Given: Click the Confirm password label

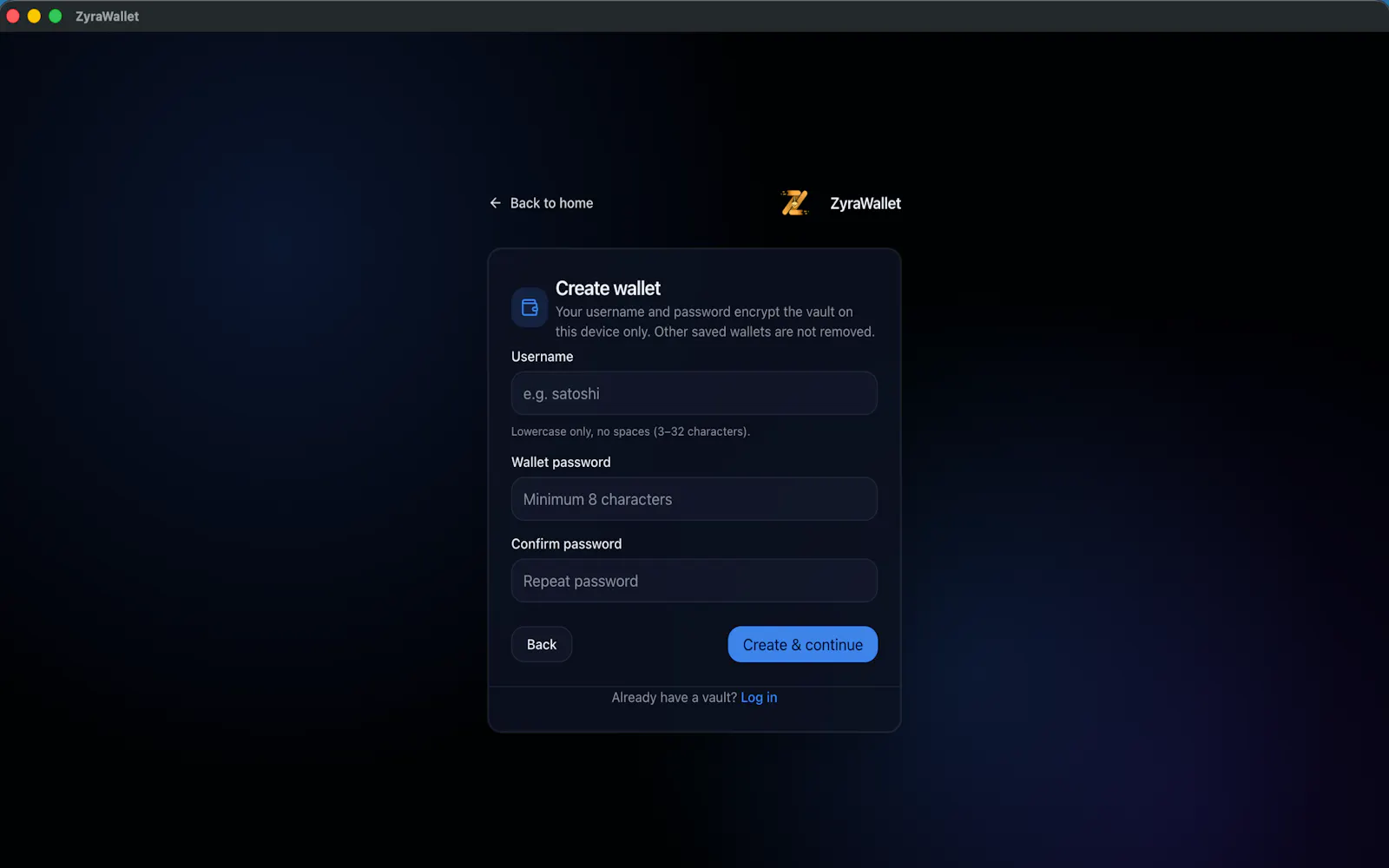Looking at the screenshot, I should point(567,544).
